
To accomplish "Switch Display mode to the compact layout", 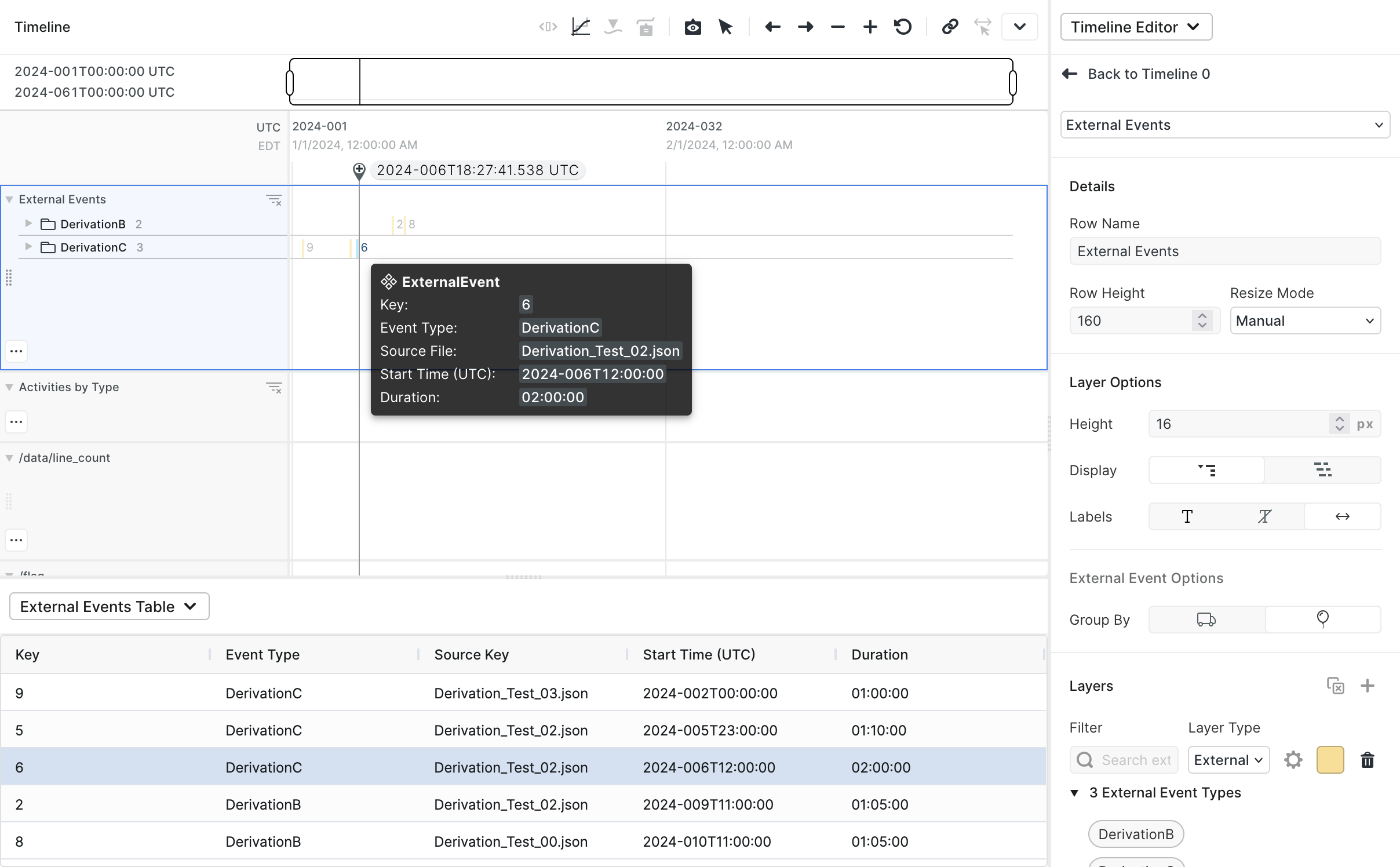I will 1324,470.
